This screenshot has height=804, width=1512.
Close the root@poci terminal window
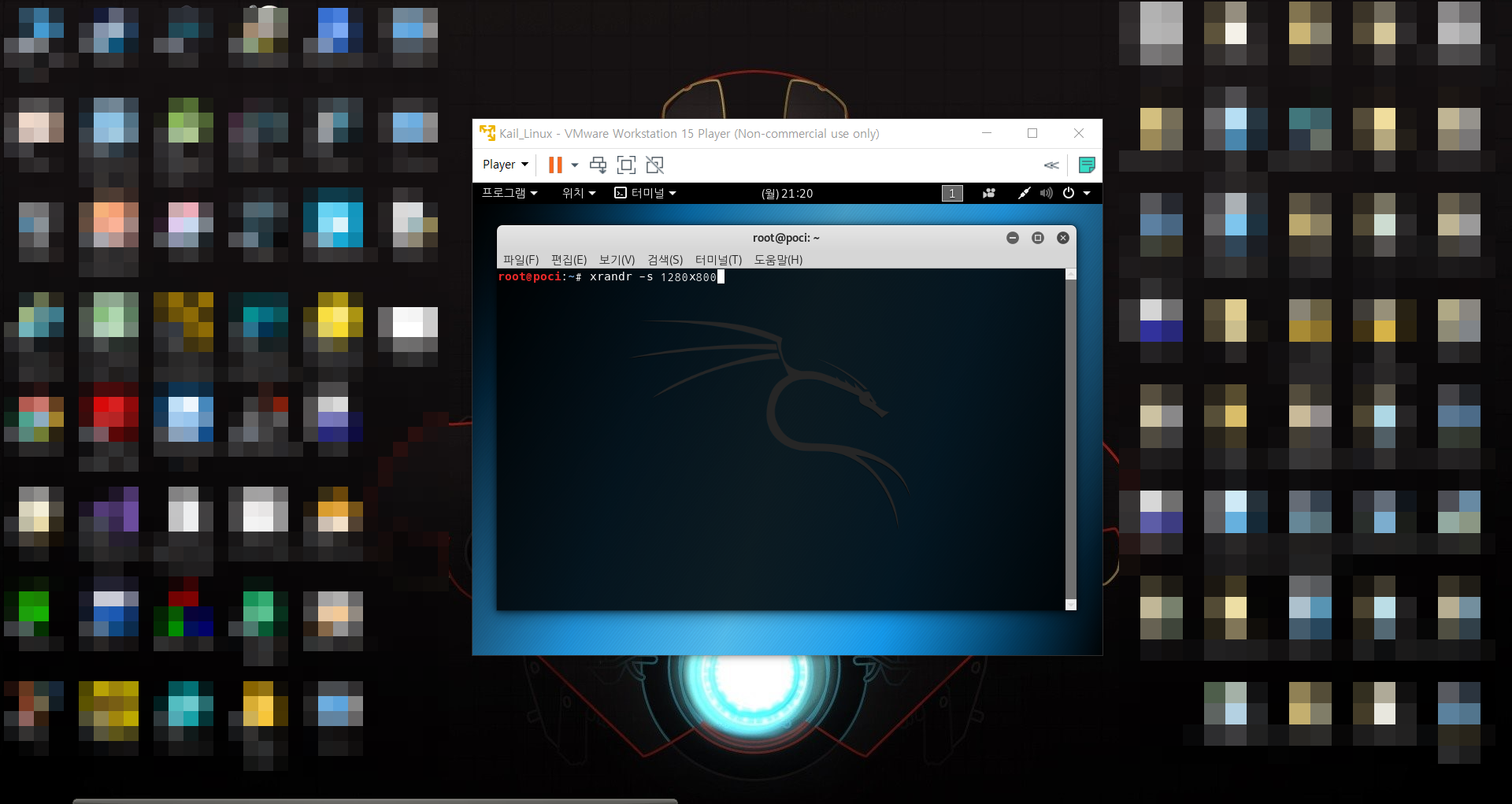(1063, 238)
